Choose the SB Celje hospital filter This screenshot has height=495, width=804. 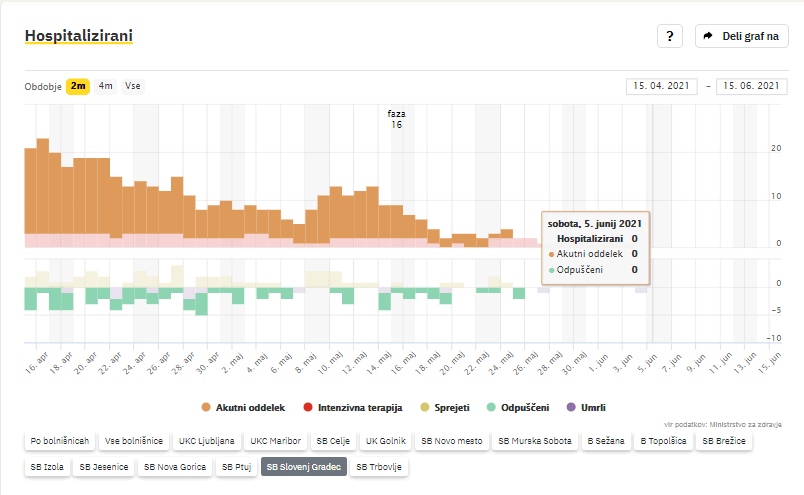(333, 440)
